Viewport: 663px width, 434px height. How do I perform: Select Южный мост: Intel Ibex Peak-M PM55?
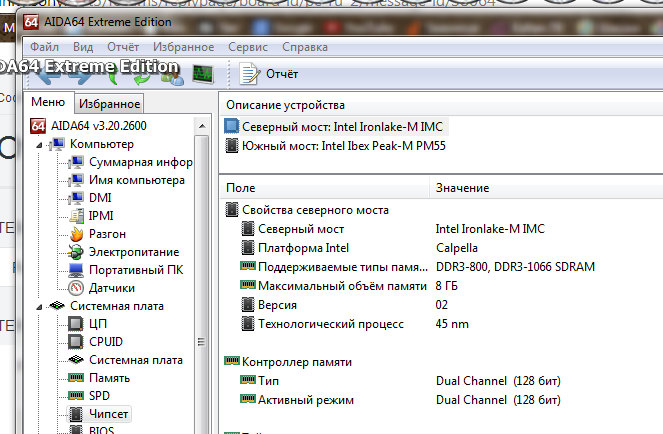343,145
